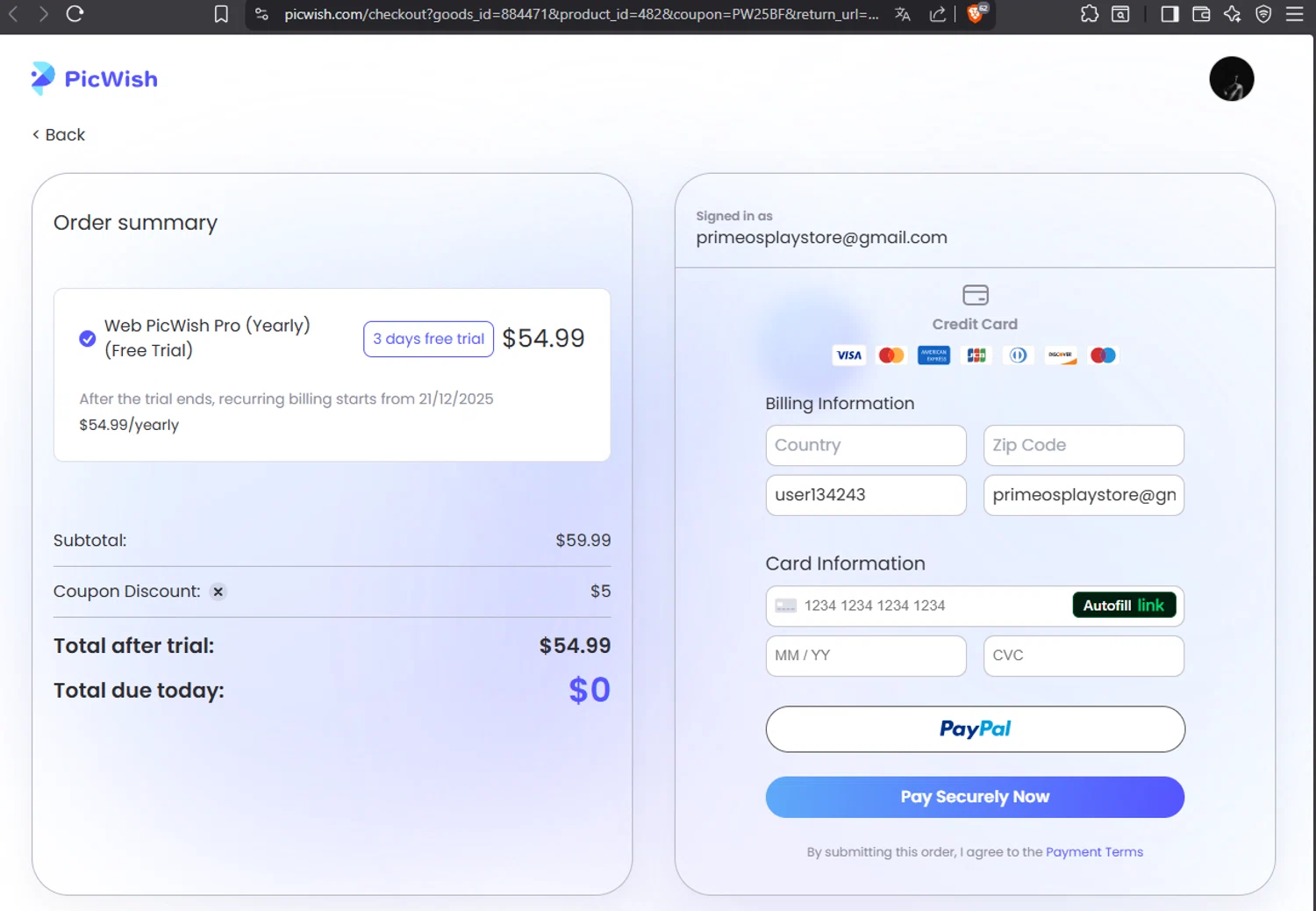Open Brave VPN shield icon
This screenshot has width=1316, height=911.
1263,14
